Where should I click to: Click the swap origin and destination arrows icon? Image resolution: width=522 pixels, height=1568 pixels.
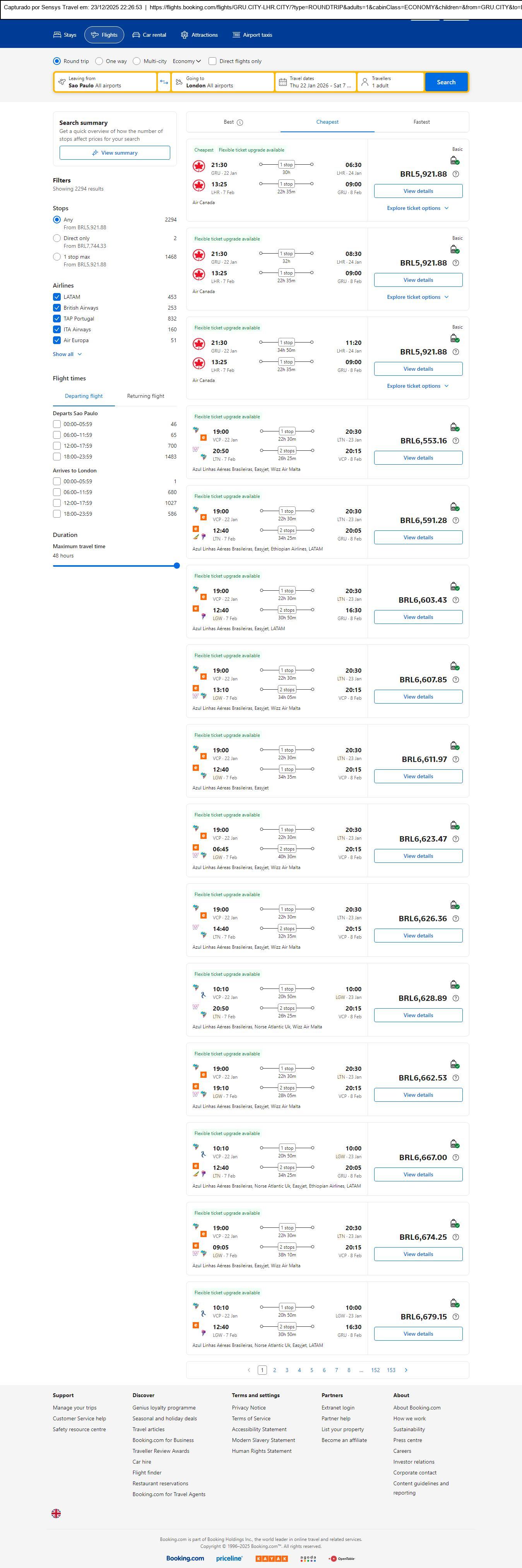164,82
